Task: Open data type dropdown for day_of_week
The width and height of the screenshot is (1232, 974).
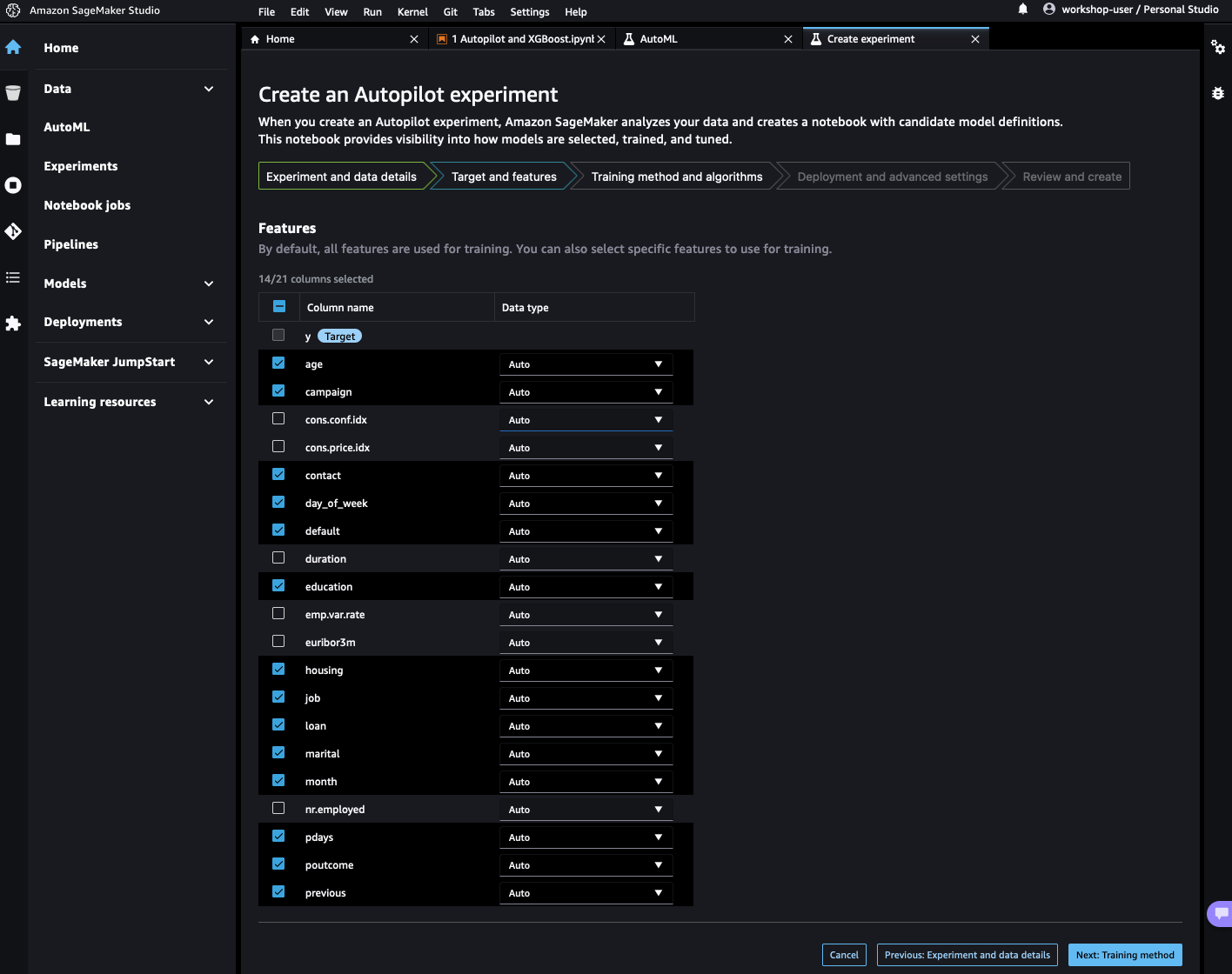Action: point(586,504)
